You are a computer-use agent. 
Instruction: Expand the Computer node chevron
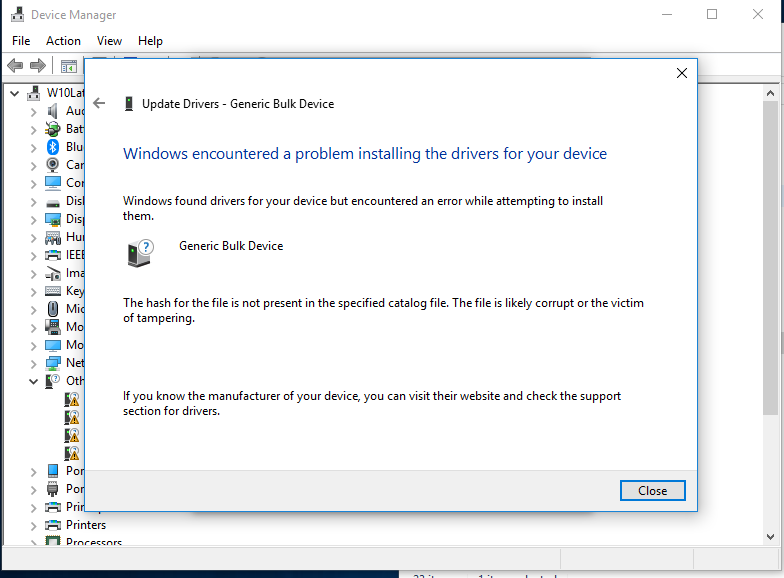[34, 184]
